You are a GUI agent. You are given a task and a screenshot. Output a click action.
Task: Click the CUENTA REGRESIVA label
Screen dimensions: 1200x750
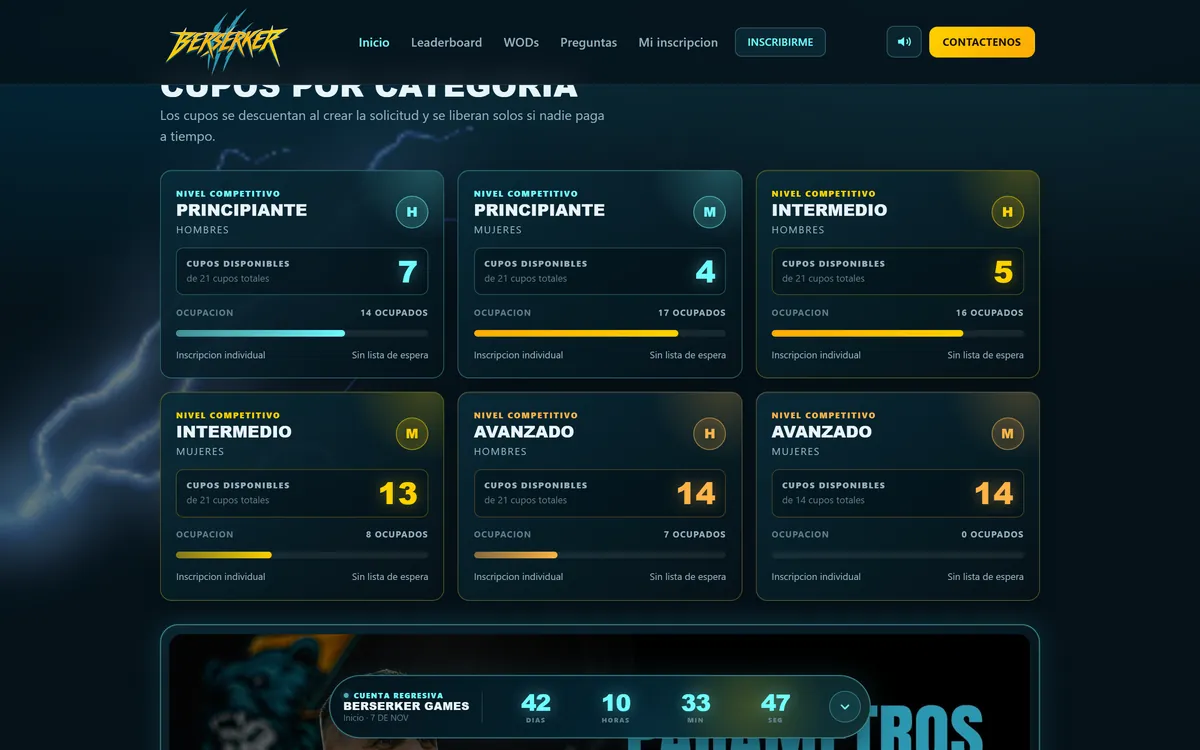pos(398,696)
